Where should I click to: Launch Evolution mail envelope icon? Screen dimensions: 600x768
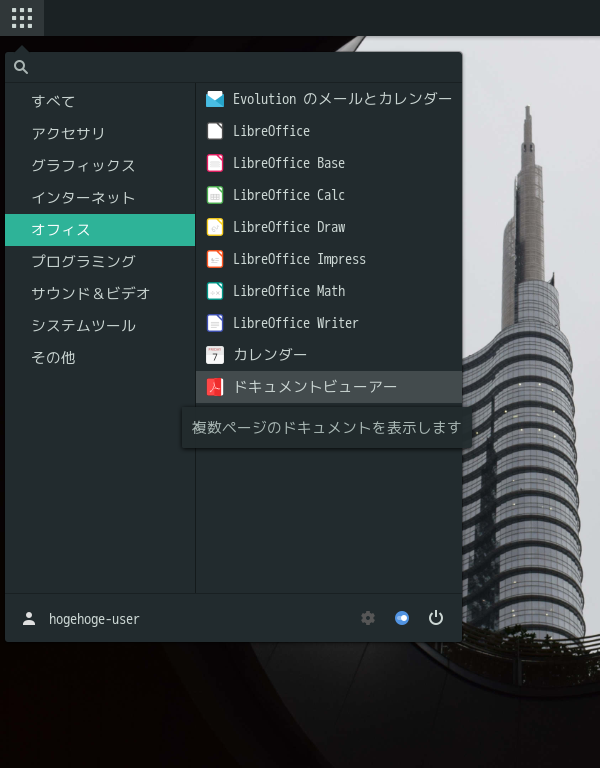[x=215, y=99]
